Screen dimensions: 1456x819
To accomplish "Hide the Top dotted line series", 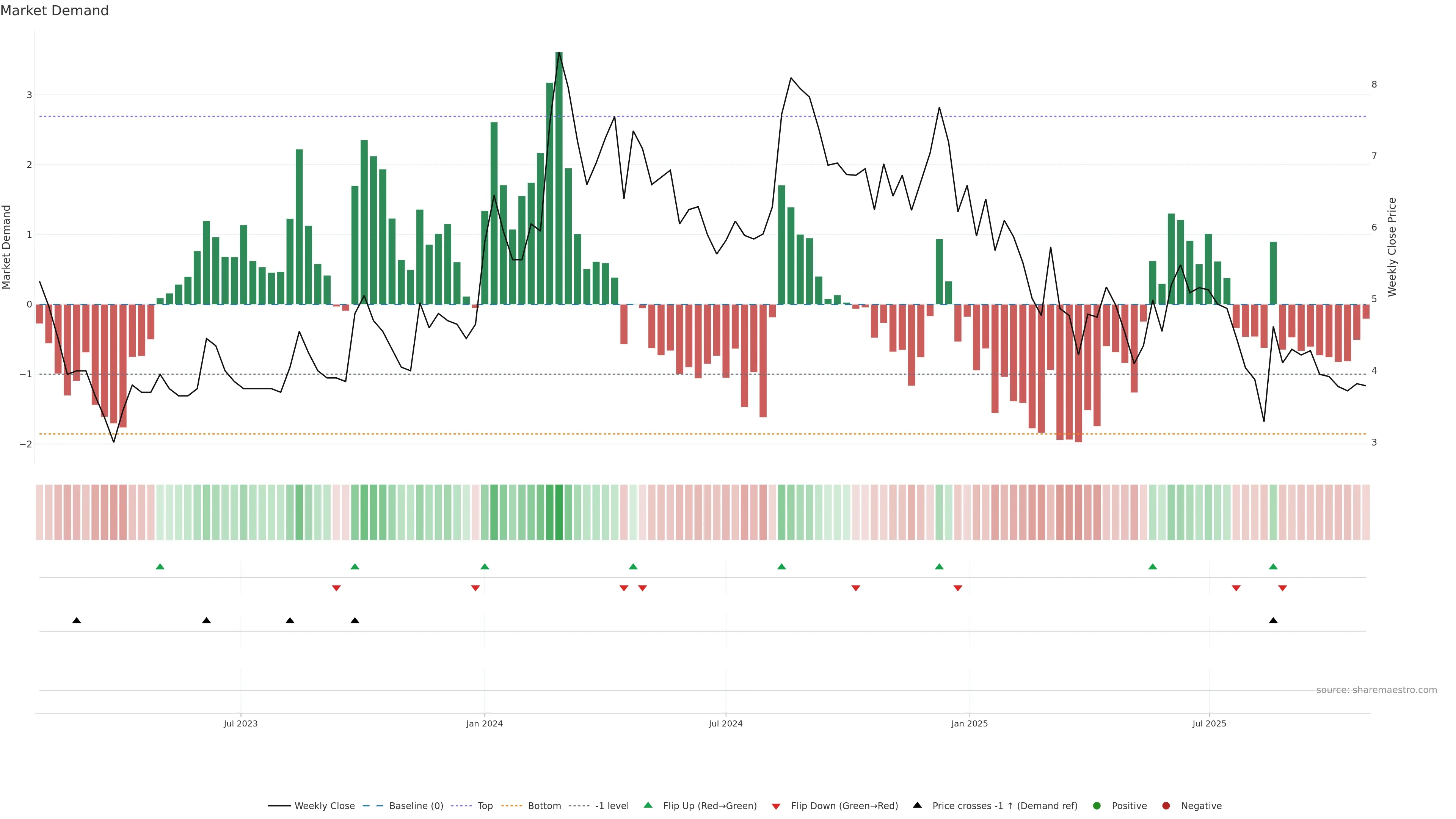I will [485, 806].
